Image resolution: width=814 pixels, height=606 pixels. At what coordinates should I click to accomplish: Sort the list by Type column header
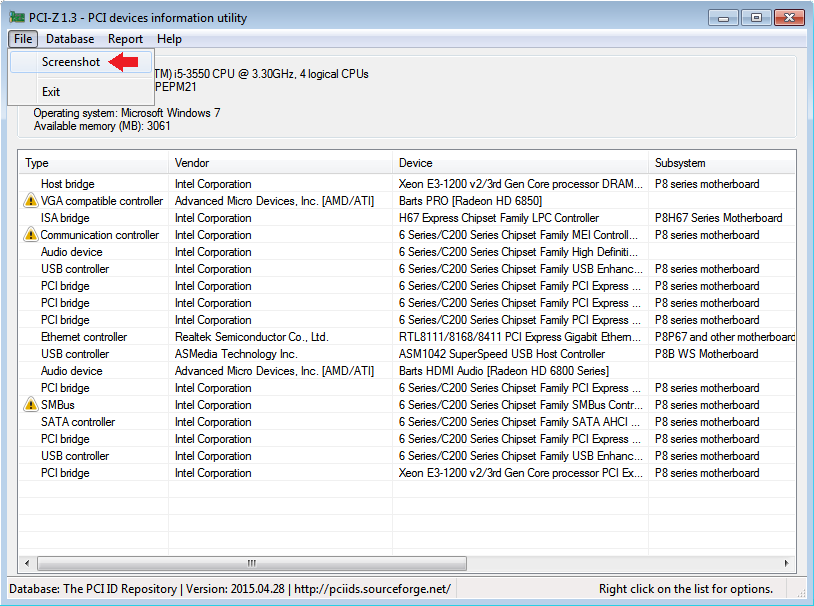click(x=93, y=163)
